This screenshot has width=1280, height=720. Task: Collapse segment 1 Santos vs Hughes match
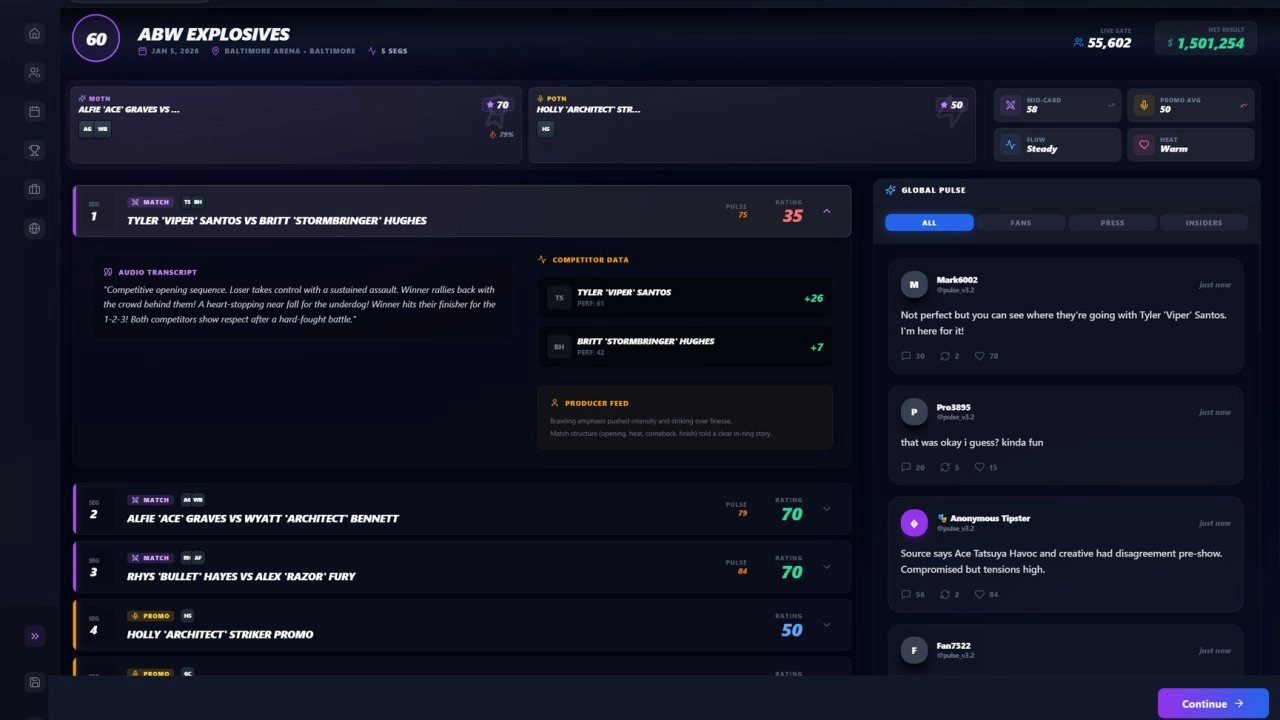(826, 211)
